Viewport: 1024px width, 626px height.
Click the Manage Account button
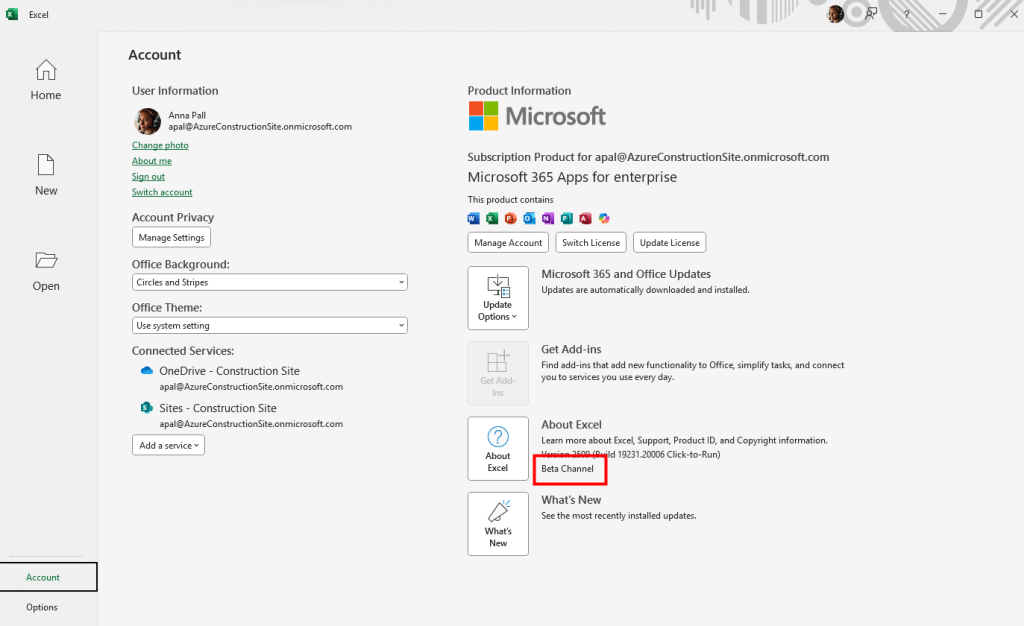[x=508, y=242]
